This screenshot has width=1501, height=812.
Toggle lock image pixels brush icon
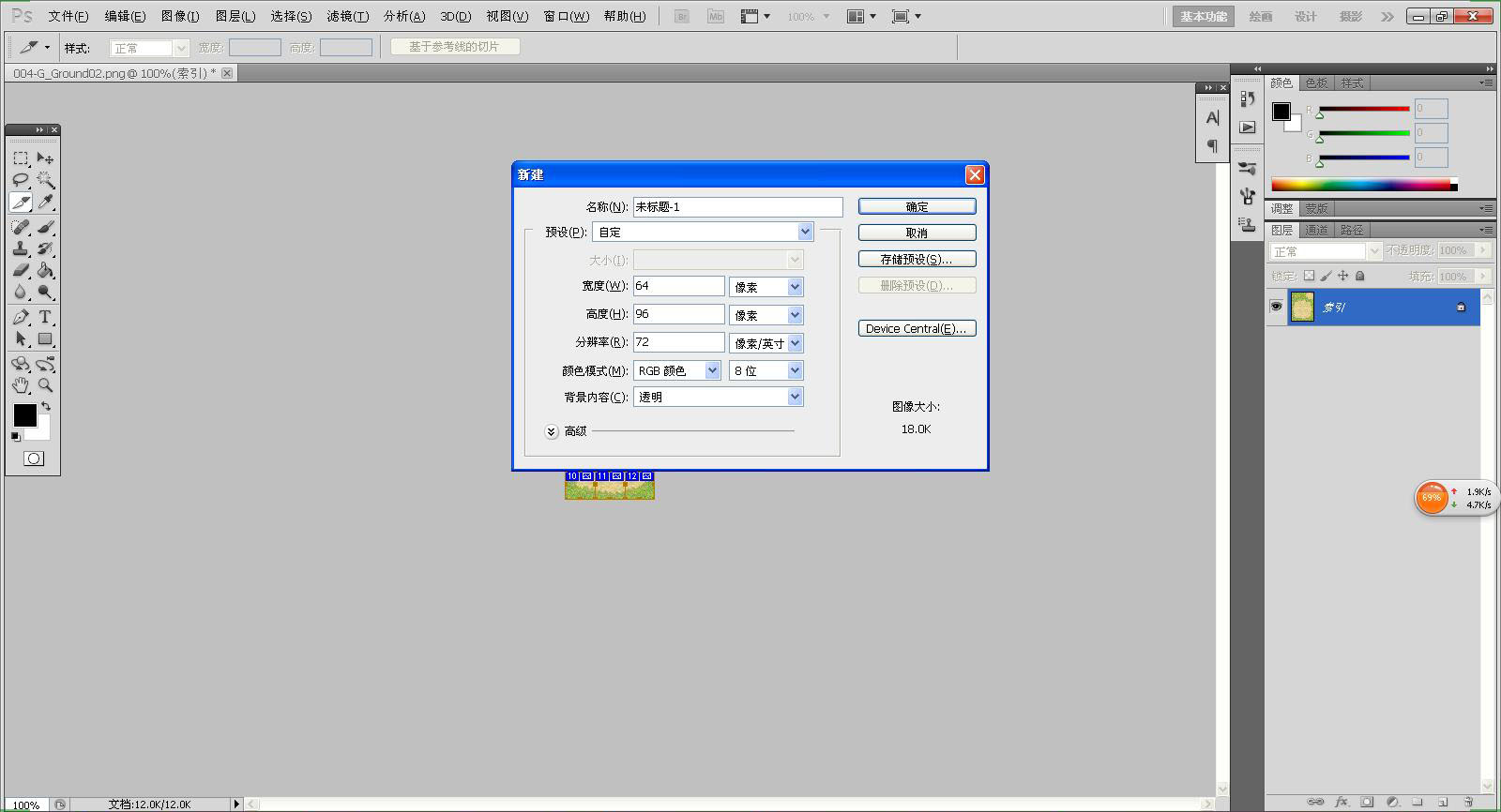point(1326,276)
